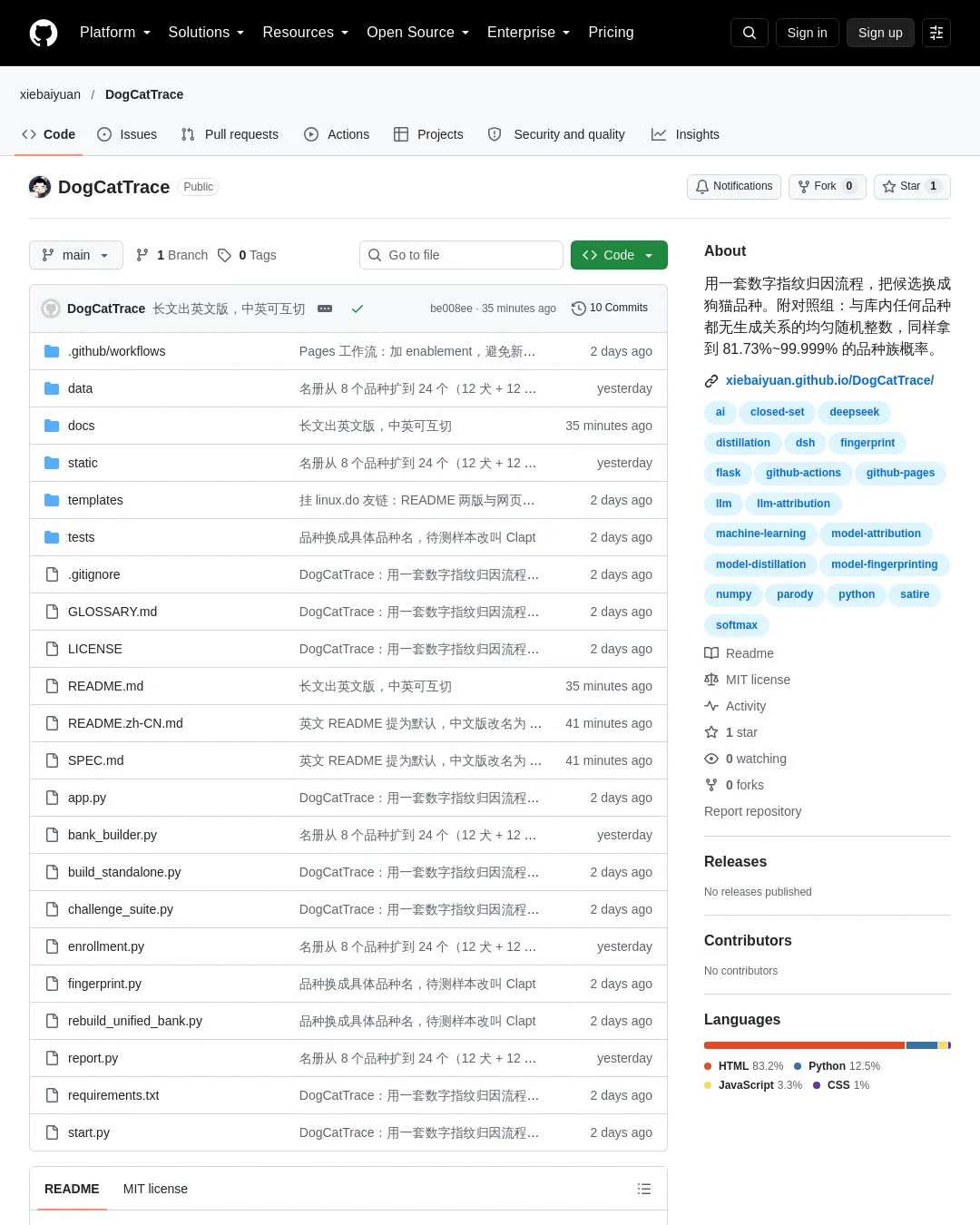Click Report repository link
Screen dimensions: 980x1225
pyautogui.click(x=752, y=811)
